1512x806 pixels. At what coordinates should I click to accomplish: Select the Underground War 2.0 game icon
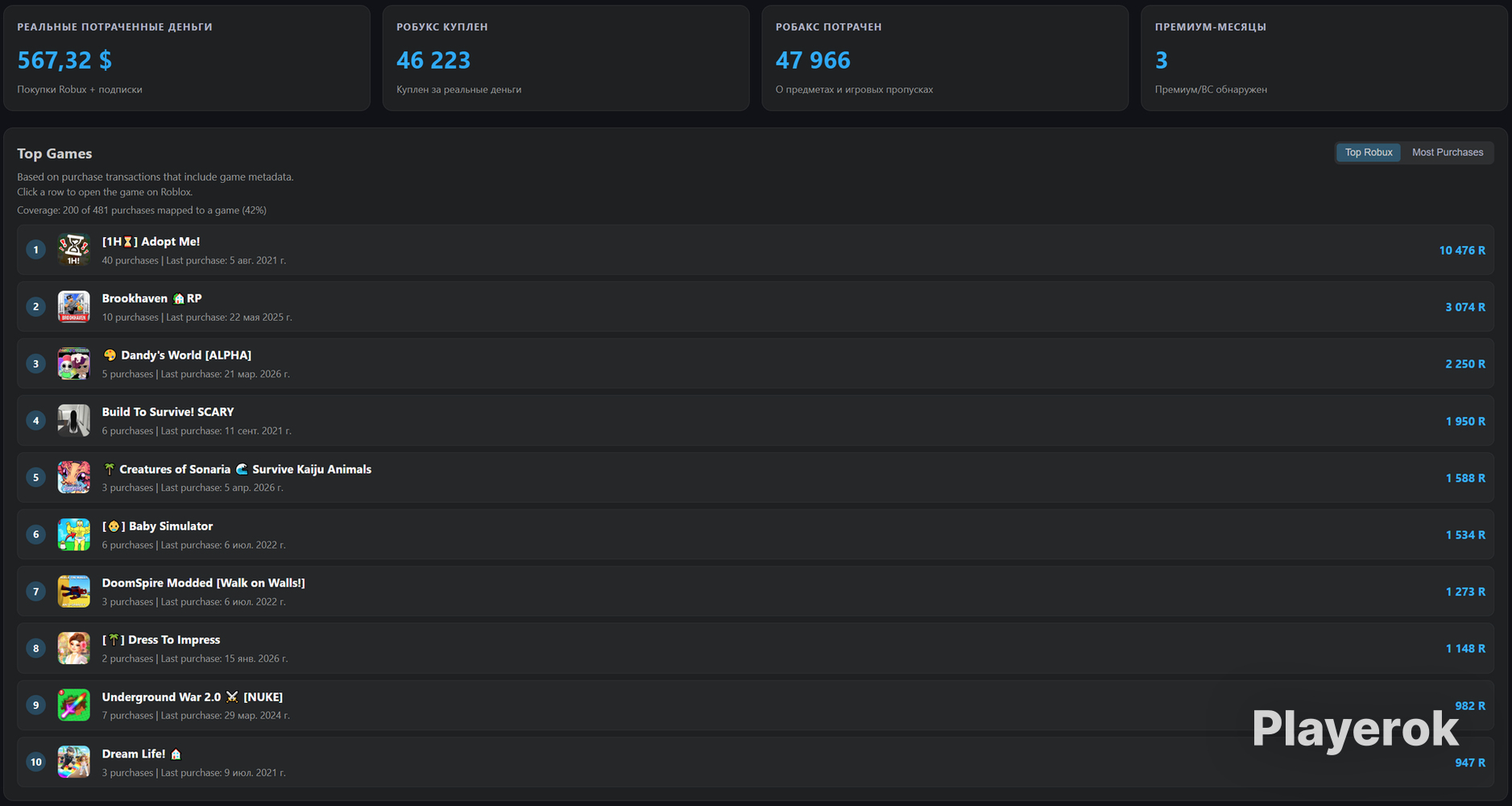73,705
